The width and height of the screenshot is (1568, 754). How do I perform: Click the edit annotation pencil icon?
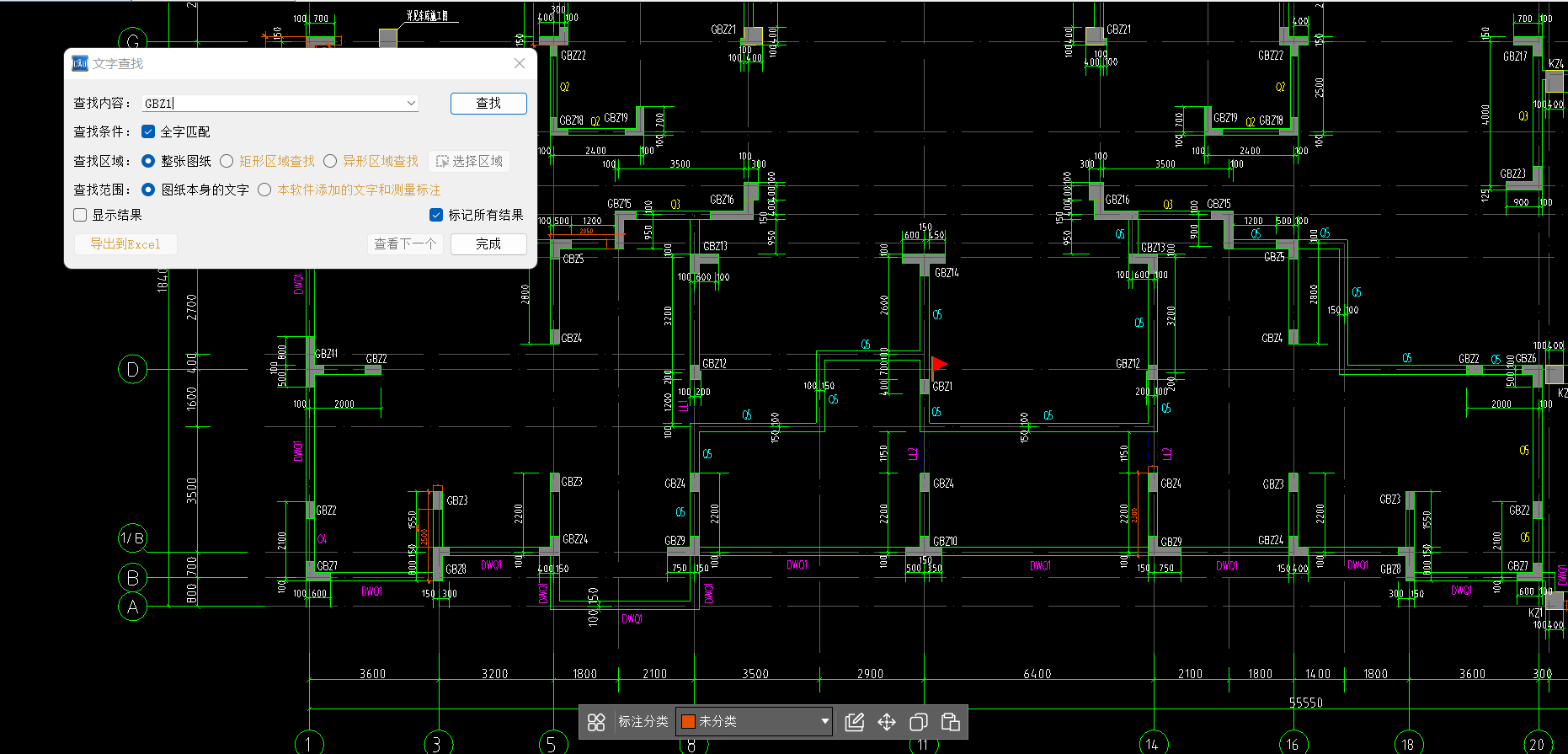(x=854, y=722)
